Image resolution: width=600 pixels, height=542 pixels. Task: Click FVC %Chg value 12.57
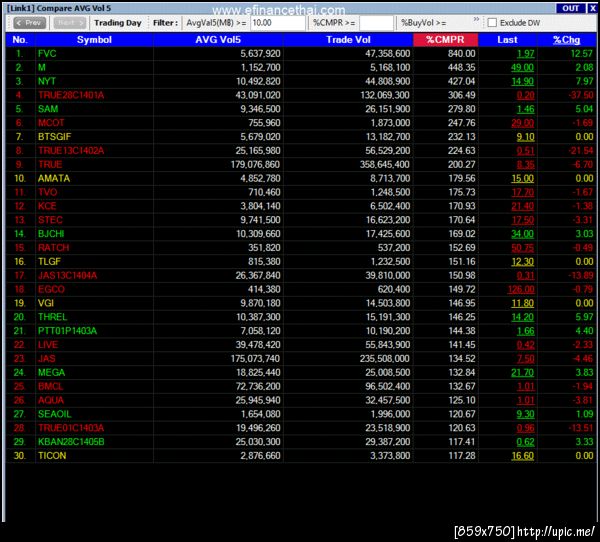pos(582,54)
